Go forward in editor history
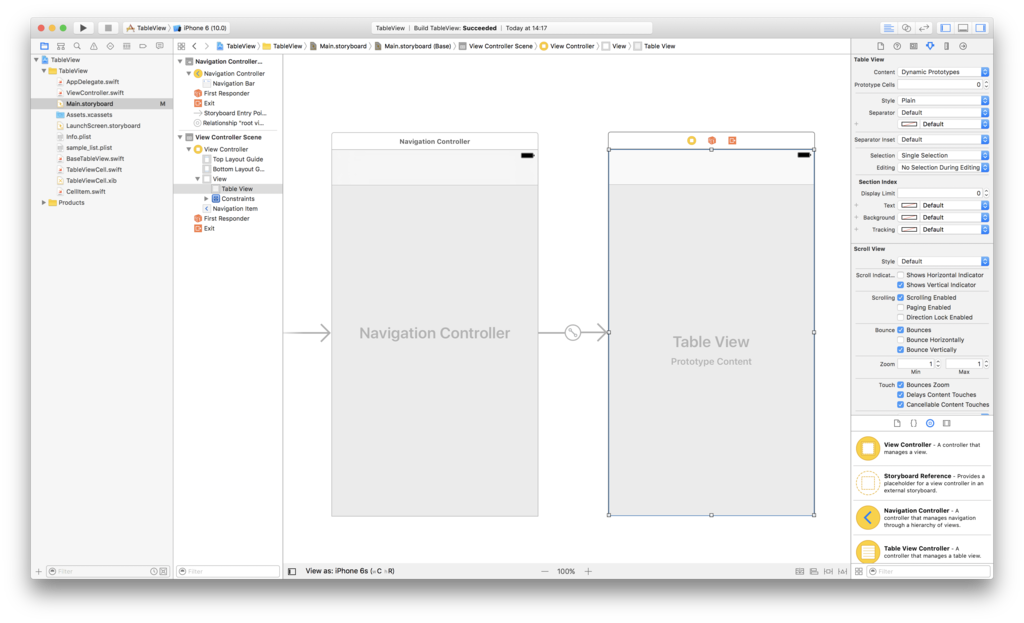The height and width of the screenshot is (623, 1024). [x=206, y=46]
